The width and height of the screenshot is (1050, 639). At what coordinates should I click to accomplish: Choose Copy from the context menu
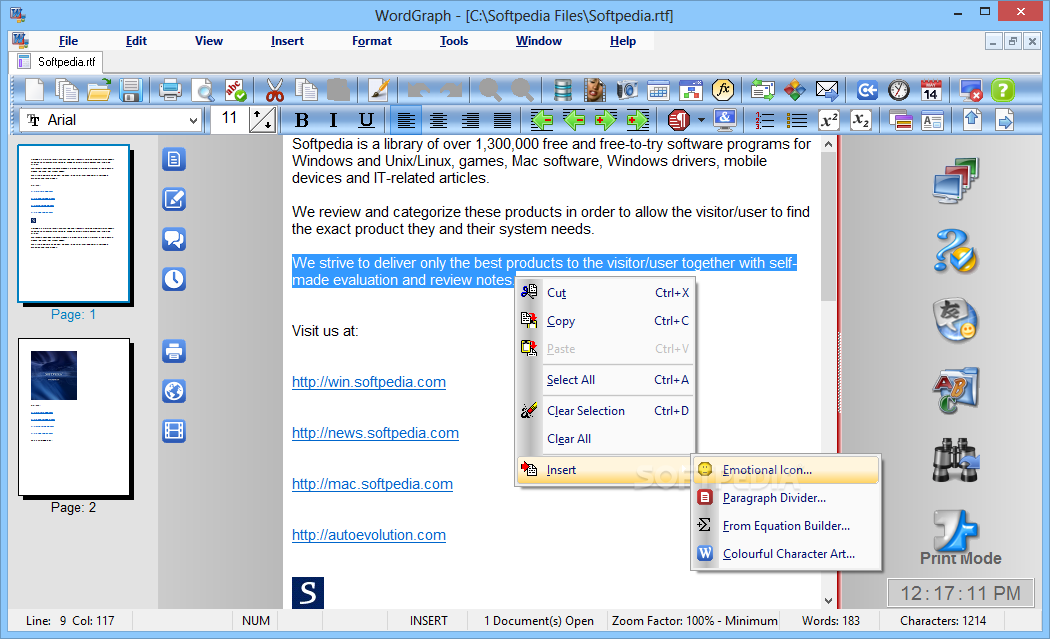pyautogui.click(x=605, y=321)
